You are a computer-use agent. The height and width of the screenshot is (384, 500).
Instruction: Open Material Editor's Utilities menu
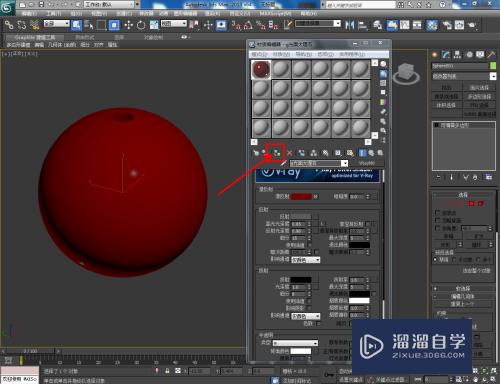tap(352, 54)
